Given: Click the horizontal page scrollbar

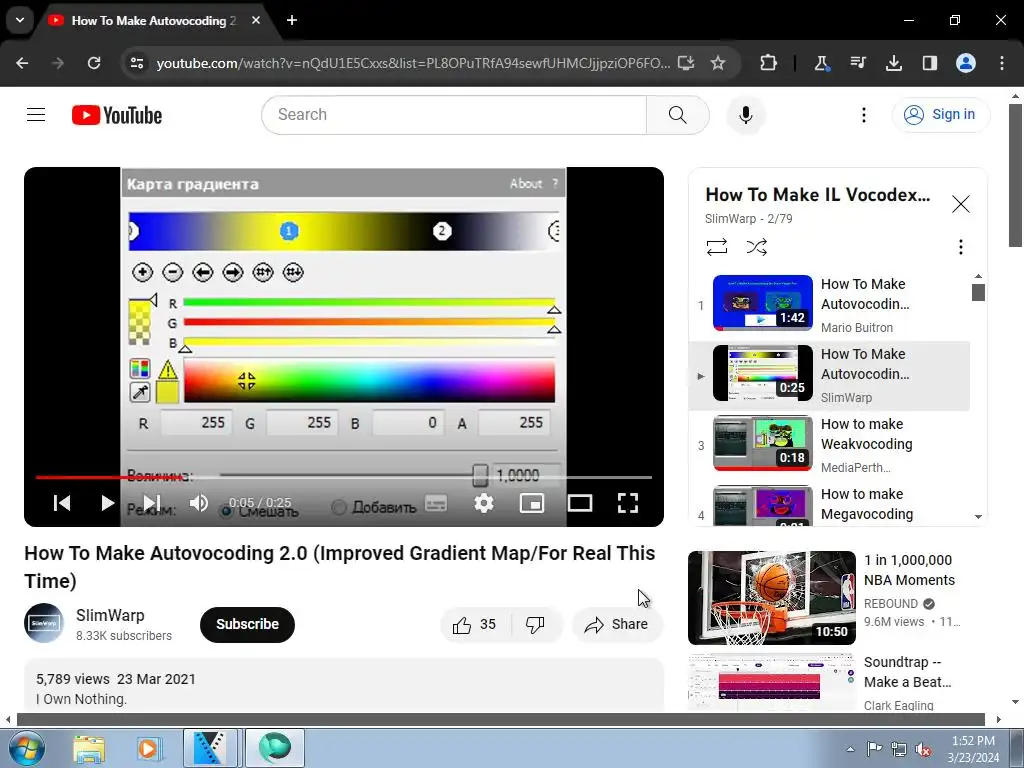Looking at the screenshot, I should pos(501,720).
